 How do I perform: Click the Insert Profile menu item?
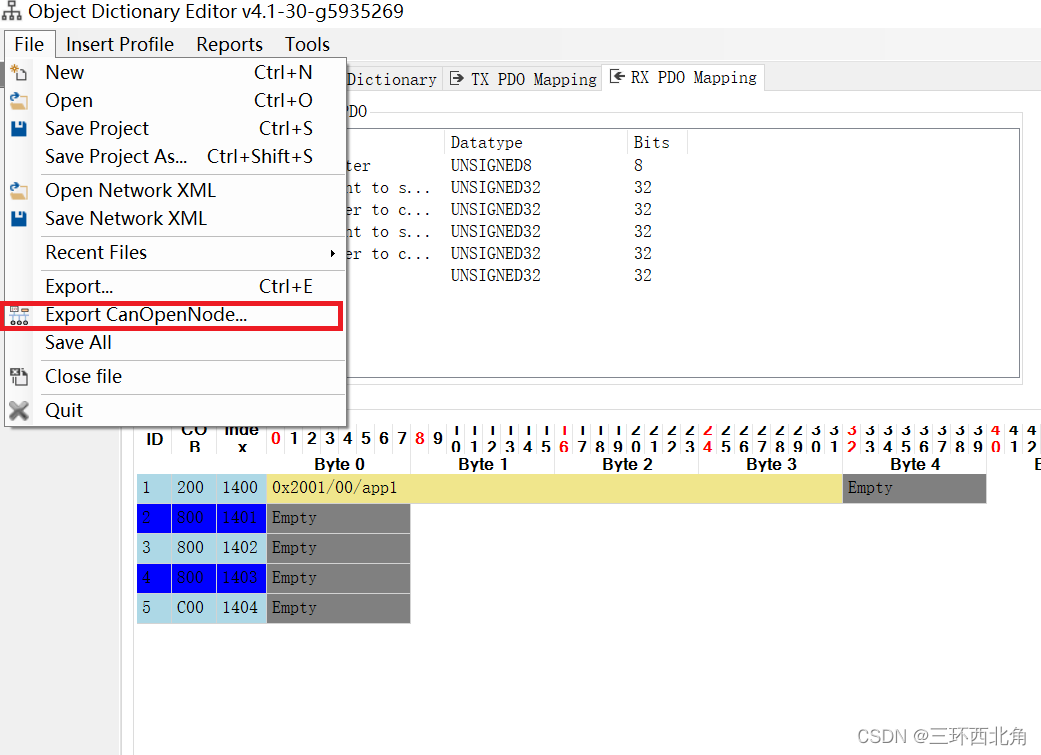tap(120, 44)
